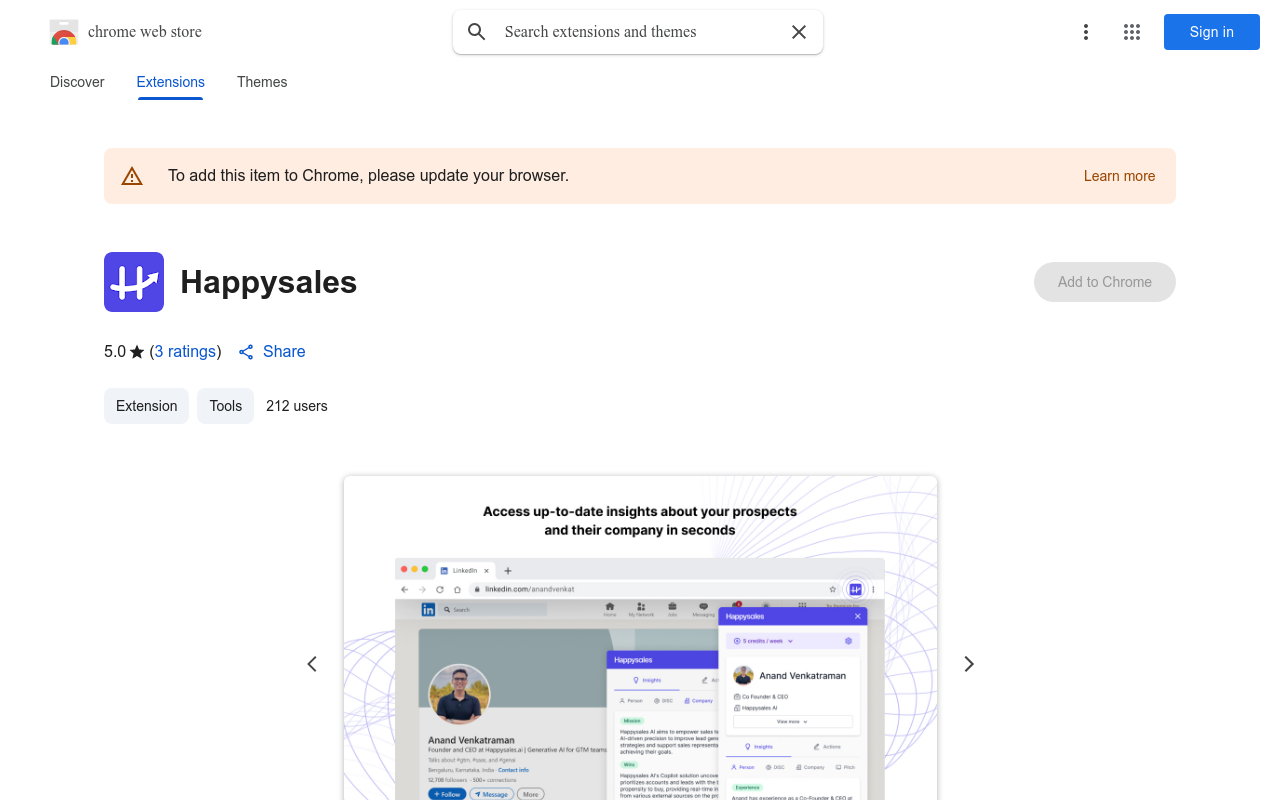Switch to the Discover tab
Image resolution: width=1280 pixels, height=800 pixels.
pos(77,82)
